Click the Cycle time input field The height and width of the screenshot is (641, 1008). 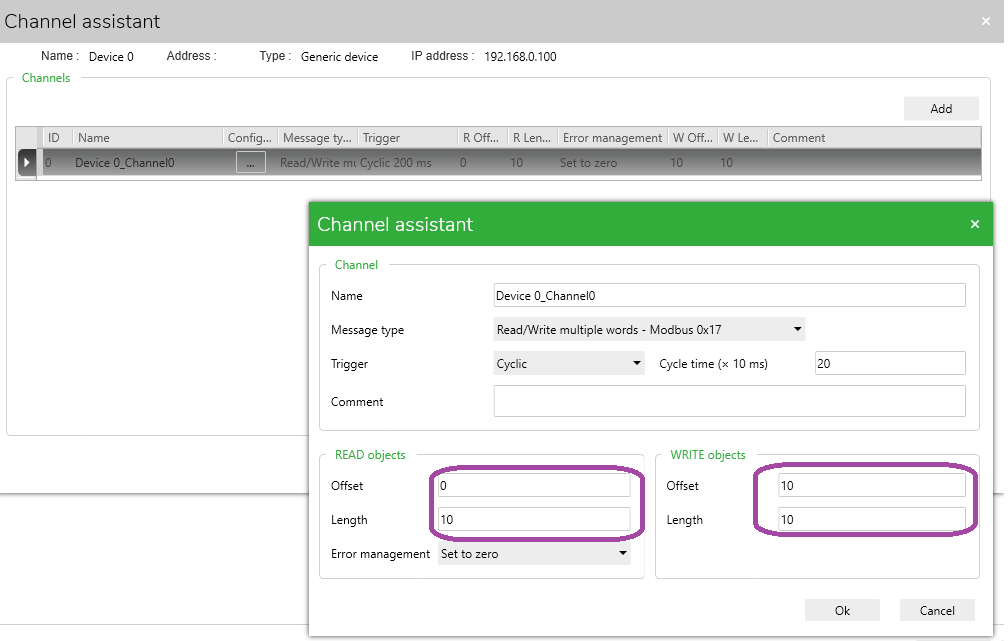890,363
